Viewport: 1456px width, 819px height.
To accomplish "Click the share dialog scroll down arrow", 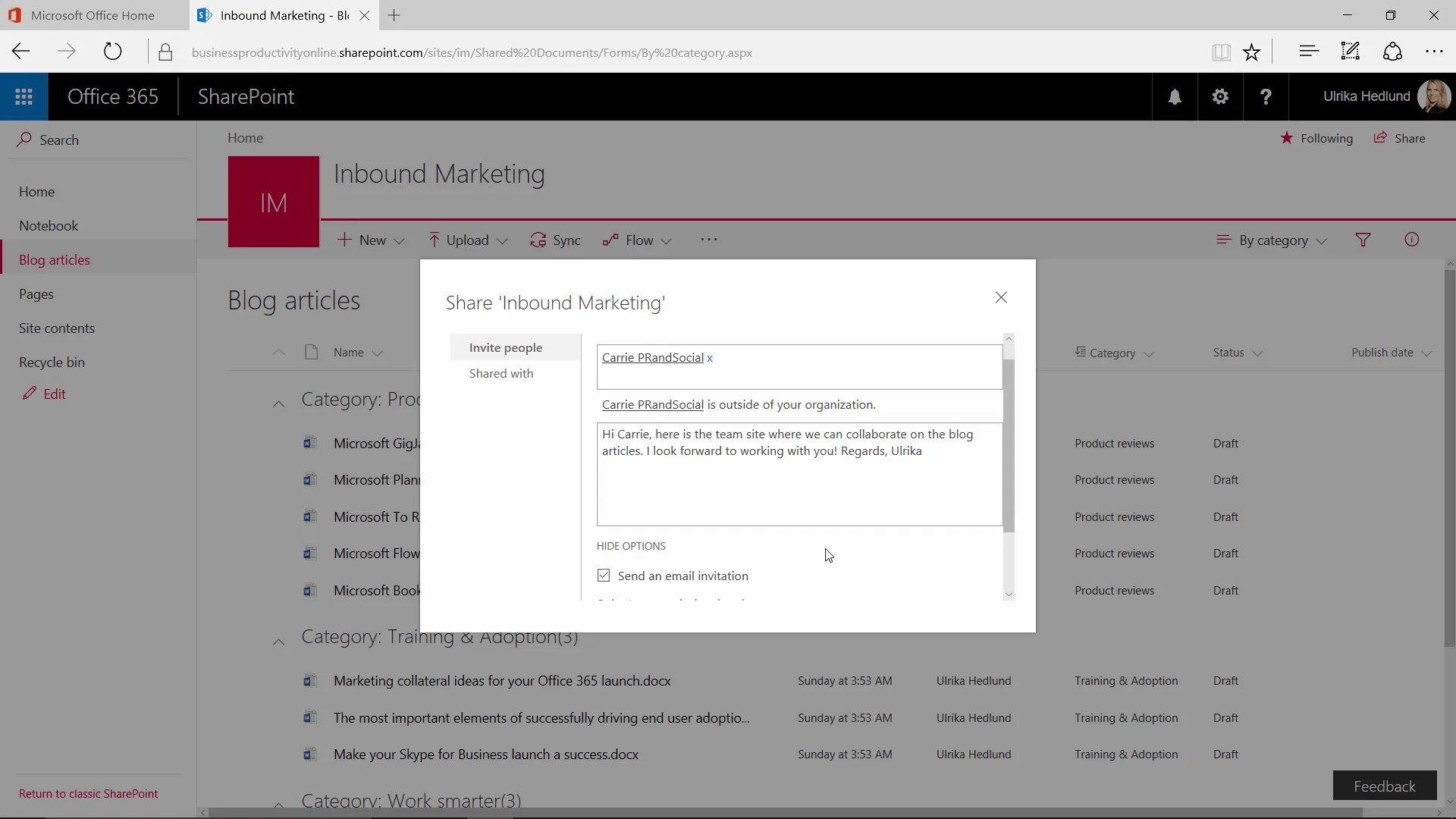I will point(1009,595).
